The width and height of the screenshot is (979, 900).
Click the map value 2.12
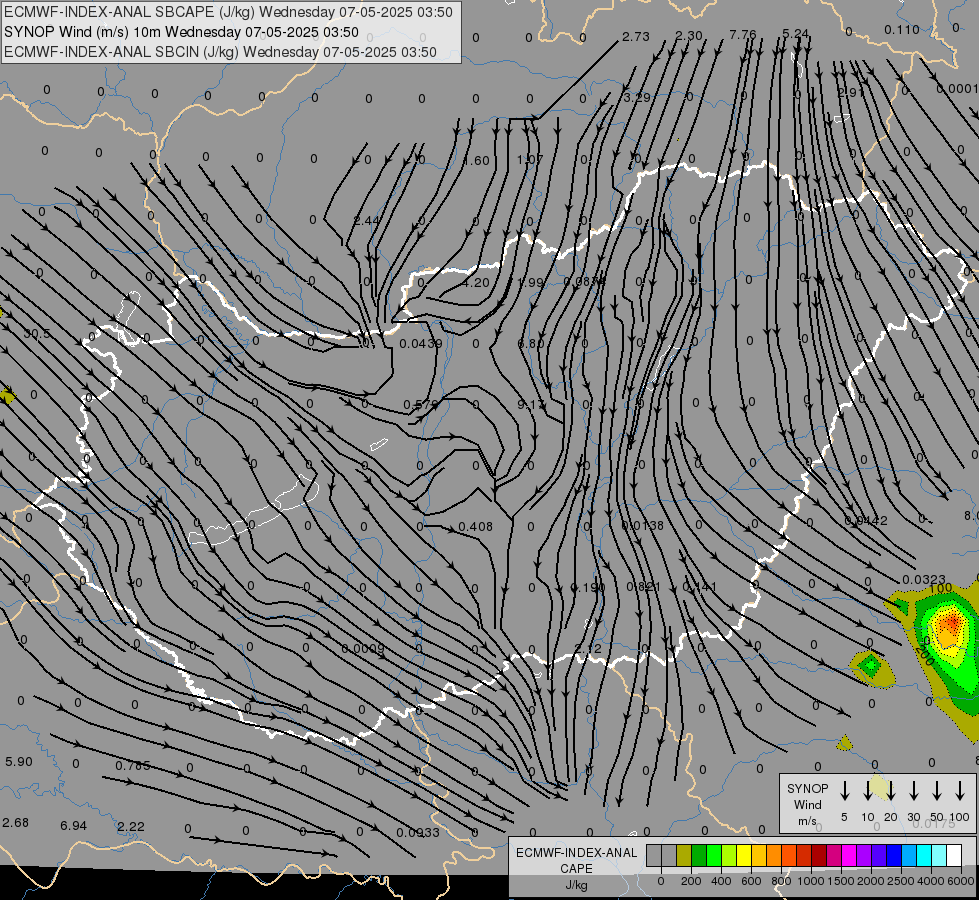(588, 648)
